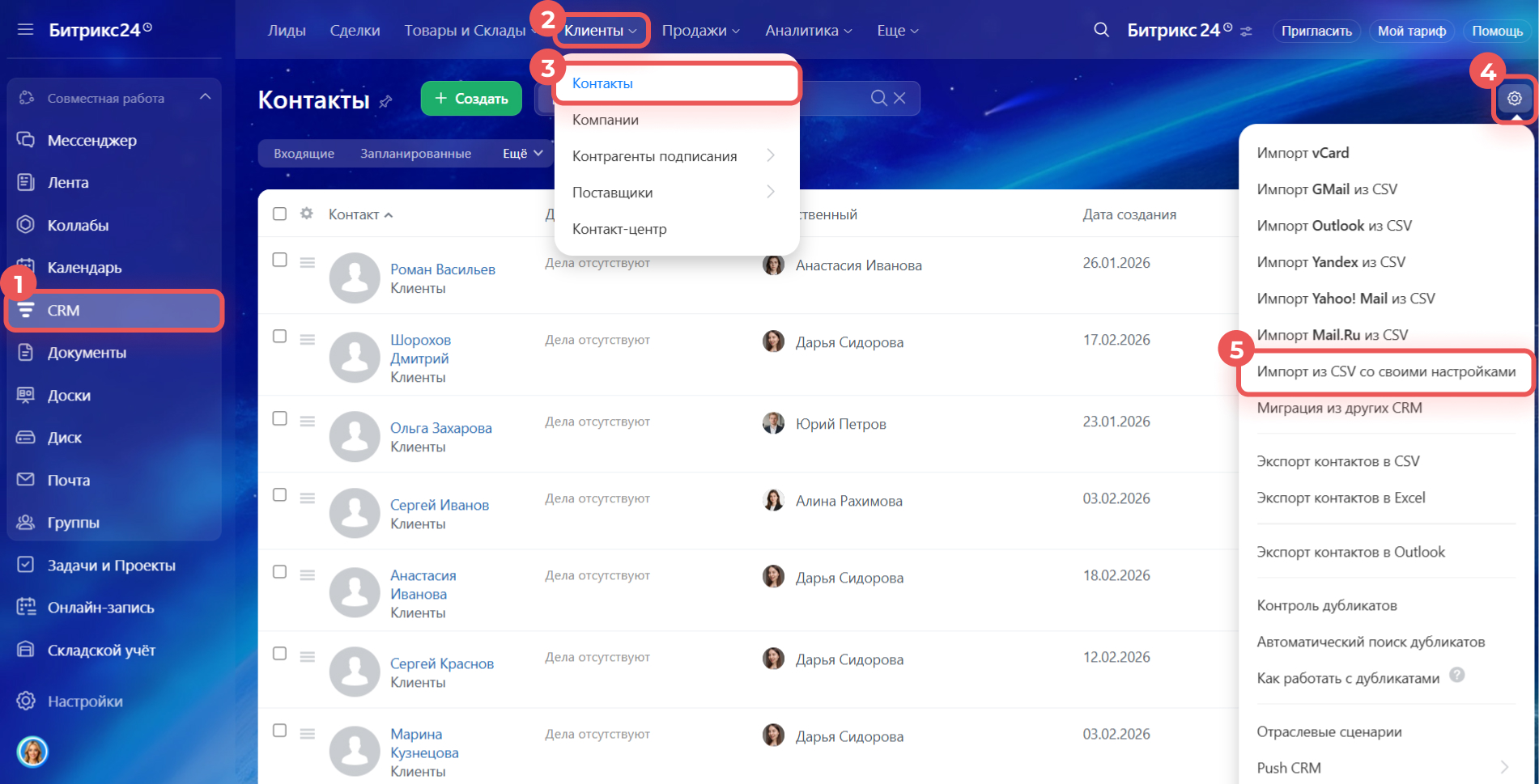Check the box for Роман Васильев
1539x784 pixels.
click(279, 260)
